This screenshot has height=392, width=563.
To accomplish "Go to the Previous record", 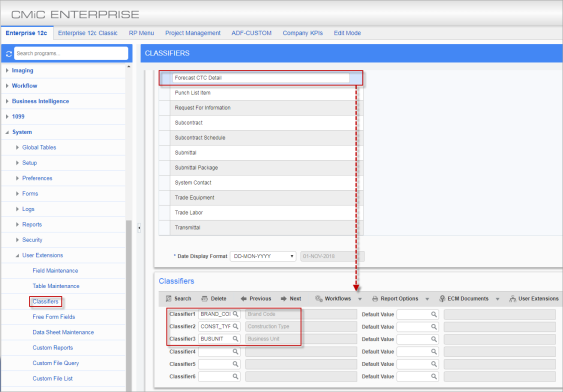I will pyautogui.click(x=256, y=299).
